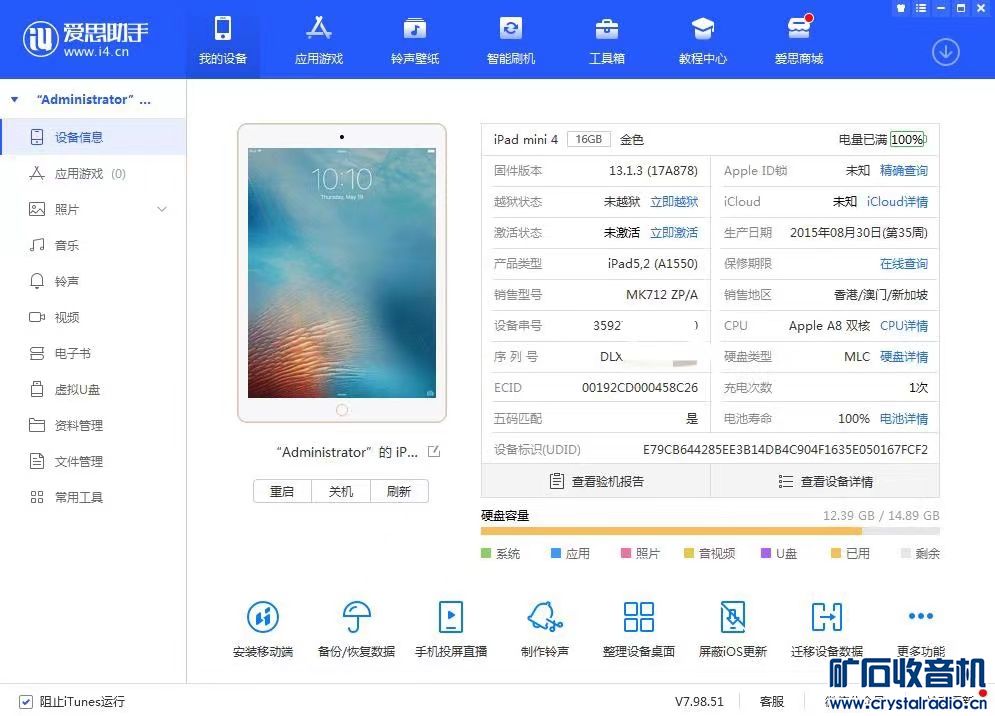
Task: Click the UDID value text
Action: (785, 450)
